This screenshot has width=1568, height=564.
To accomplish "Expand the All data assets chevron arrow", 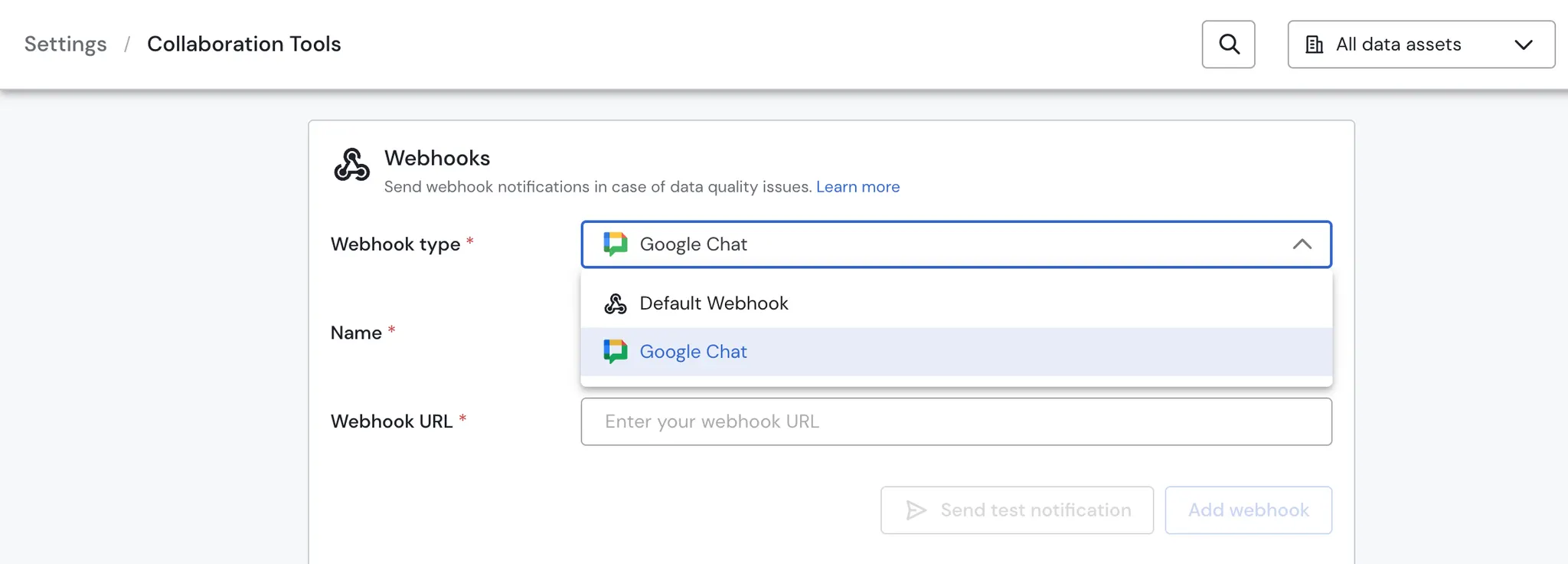I will coord(1523,44).
